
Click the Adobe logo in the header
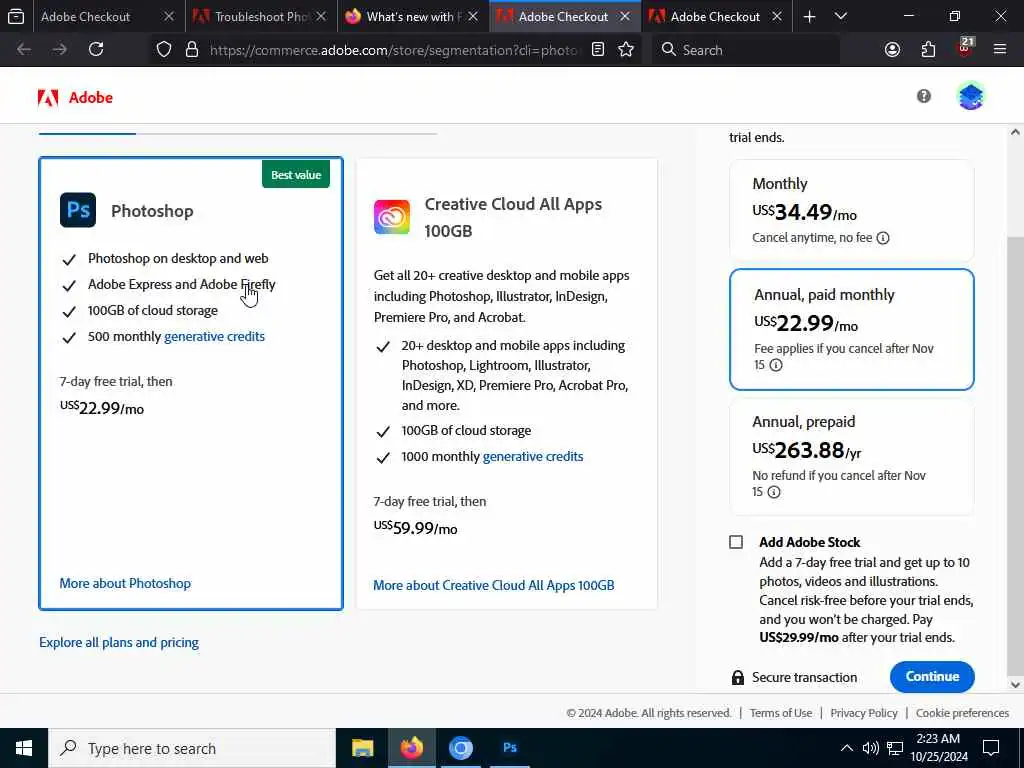point(75,97)
